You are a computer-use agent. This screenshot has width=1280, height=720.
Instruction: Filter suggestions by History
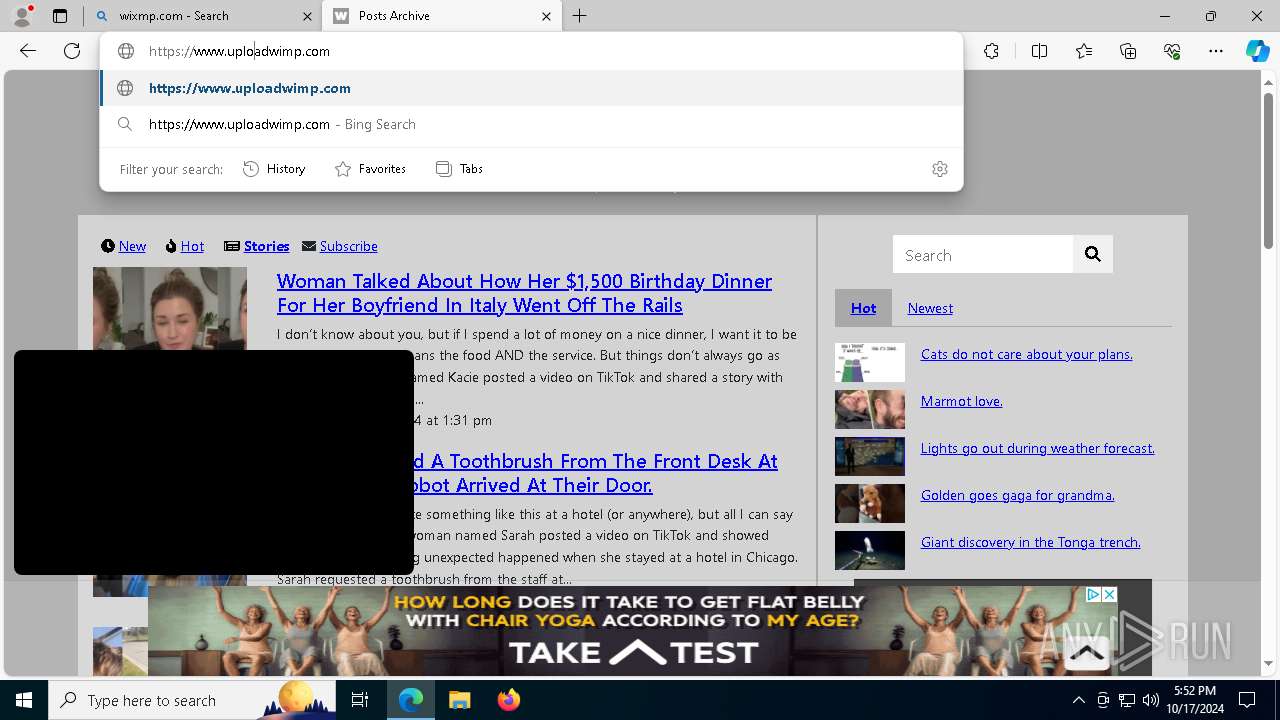[x=274, y=169]
